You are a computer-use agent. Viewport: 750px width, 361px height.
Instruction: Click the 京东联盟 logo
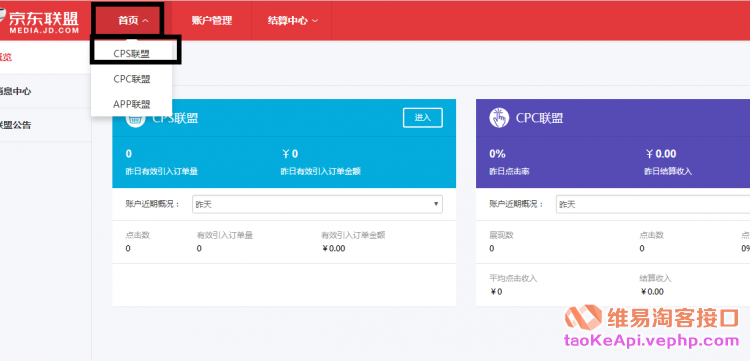pos(39,22)
